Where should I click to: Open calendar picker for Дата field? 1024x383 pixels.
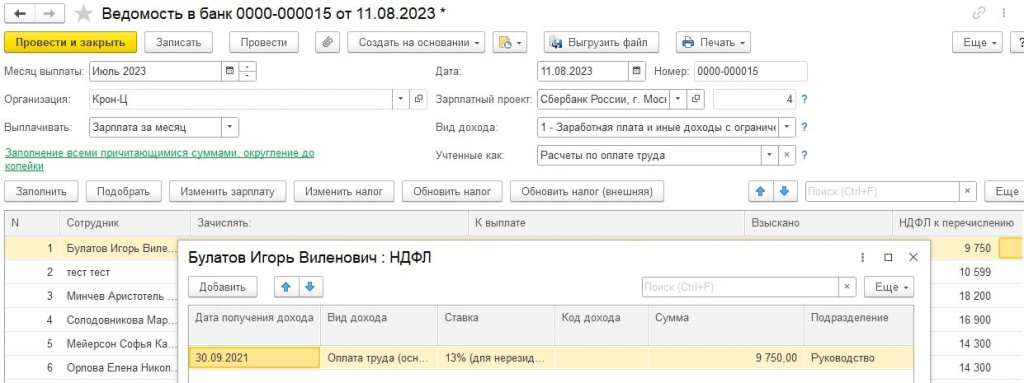point(637,71)
